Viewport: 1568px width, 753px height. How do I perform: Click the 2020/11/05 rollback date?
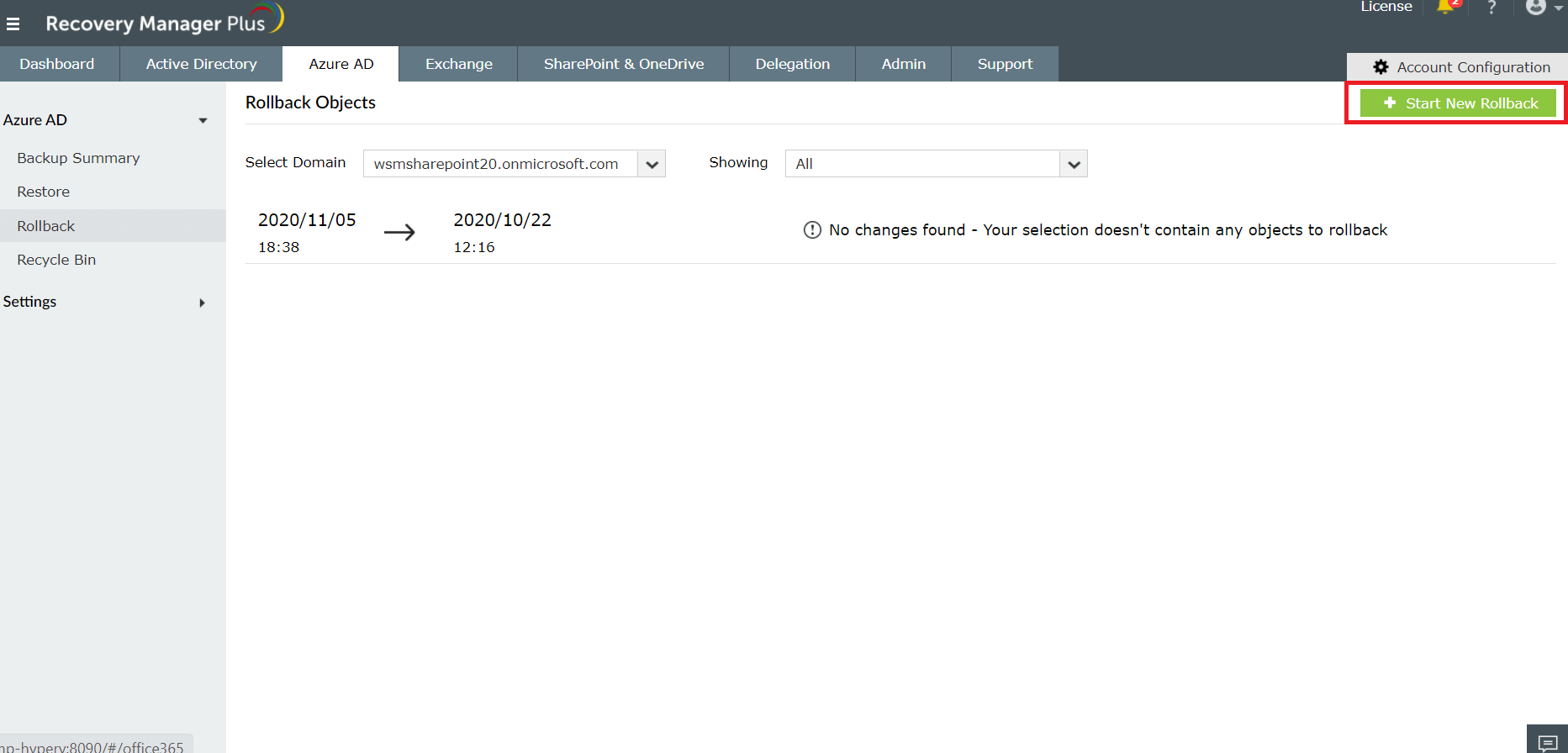307,220
